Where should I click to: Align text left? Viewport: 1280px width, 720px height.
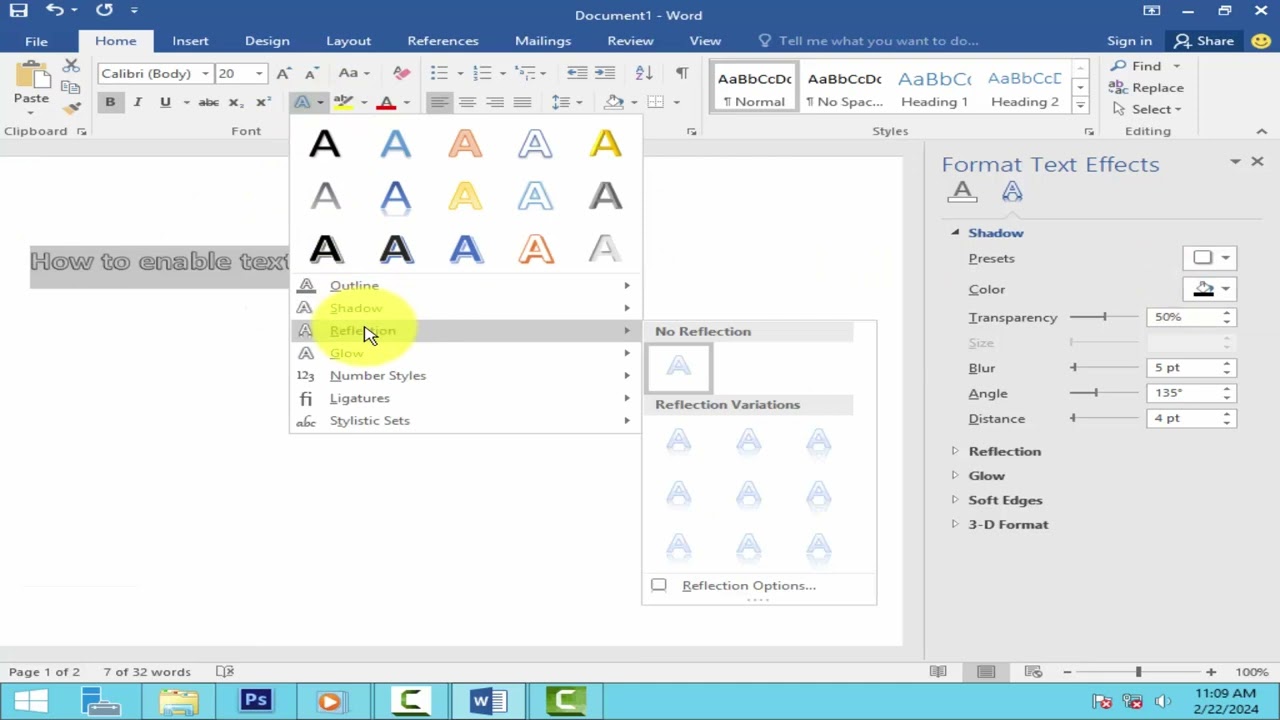click(439, 102)
